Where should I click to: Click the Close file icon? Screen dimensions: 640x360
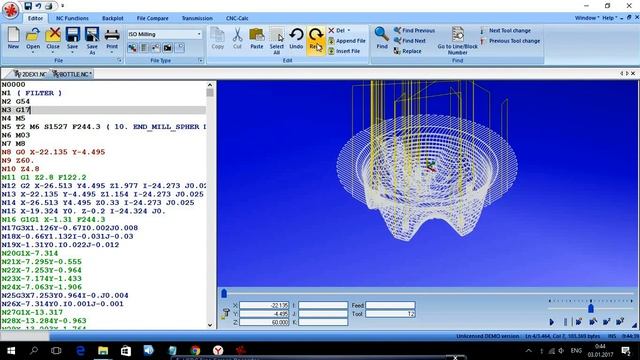coord(53,35)
